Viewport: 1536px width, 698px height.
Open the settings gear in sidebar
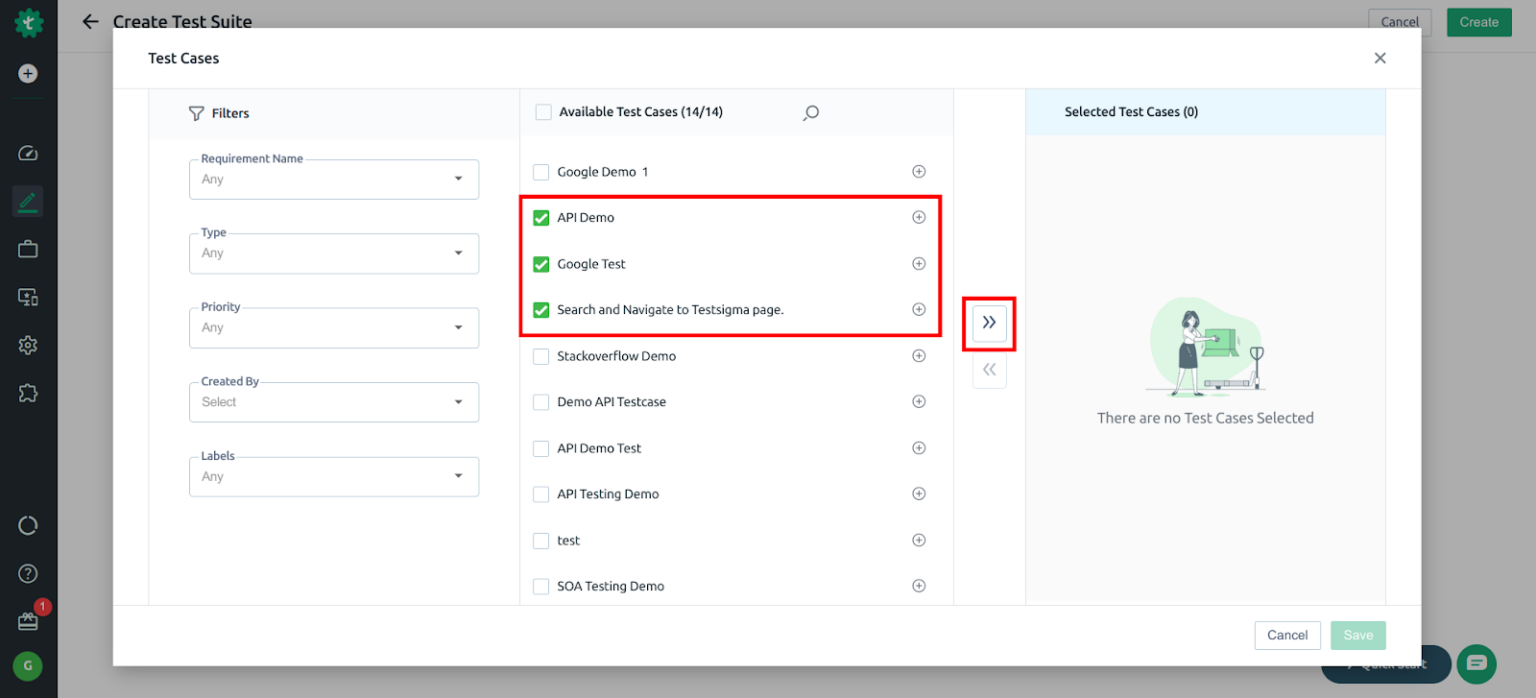(28, 345)
